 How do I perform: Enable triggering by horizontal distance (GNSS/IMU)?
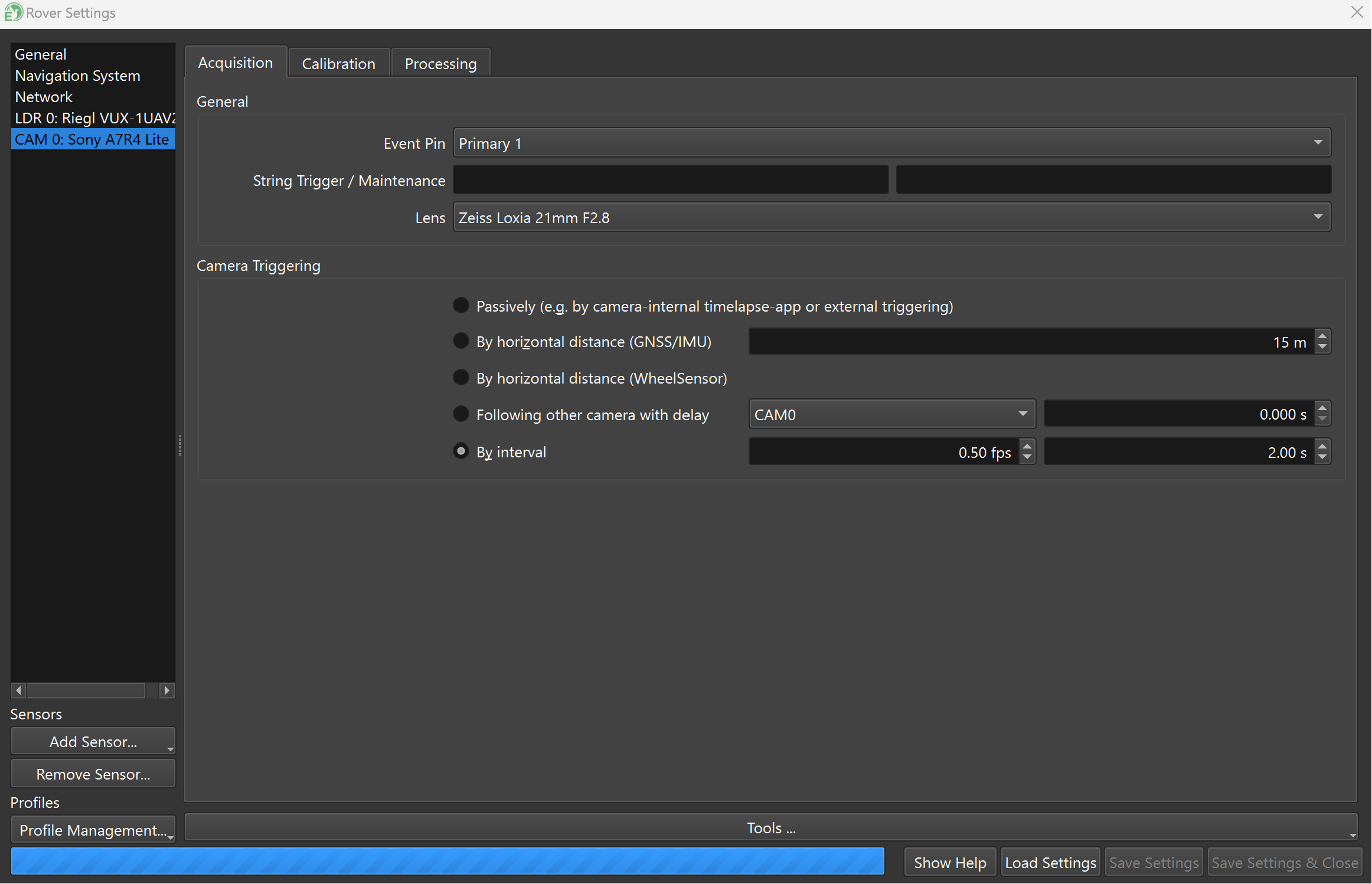tap(461, 341)
